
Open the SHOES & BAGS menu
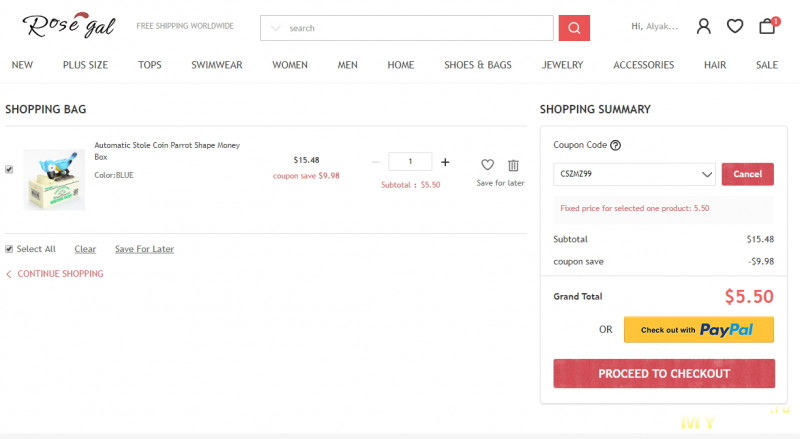478,65
